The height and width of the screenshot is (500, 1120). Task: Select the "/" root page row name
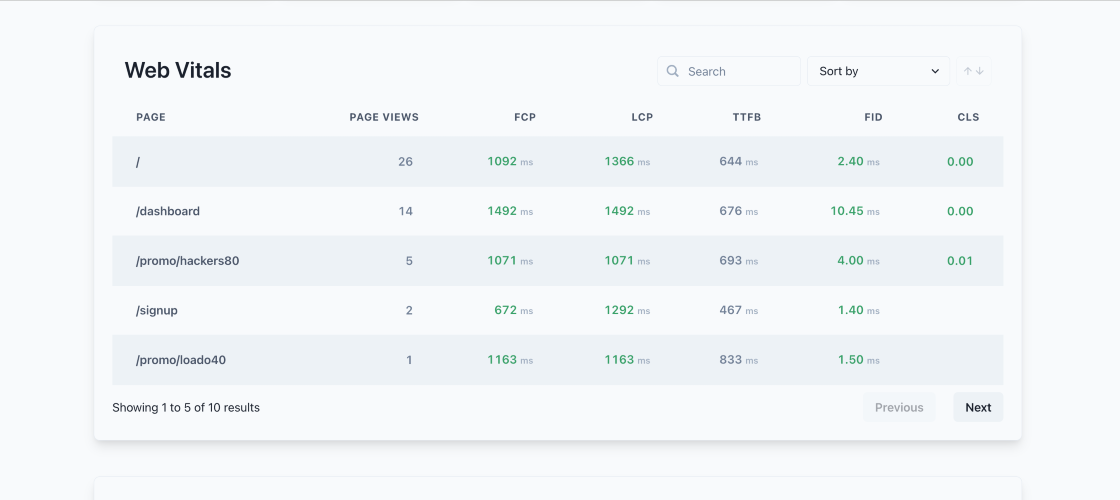click(x=138, y=161)
